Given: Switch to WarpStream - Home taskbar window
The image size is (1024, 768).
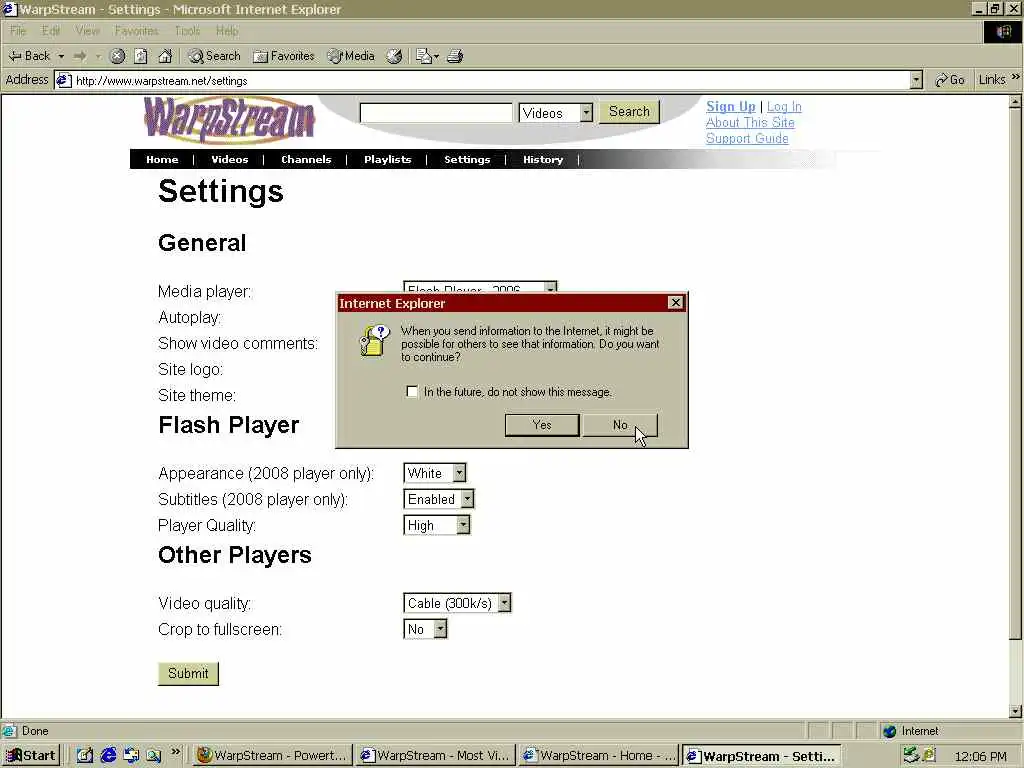Looking at the screenshot, I should pos(598,756).
